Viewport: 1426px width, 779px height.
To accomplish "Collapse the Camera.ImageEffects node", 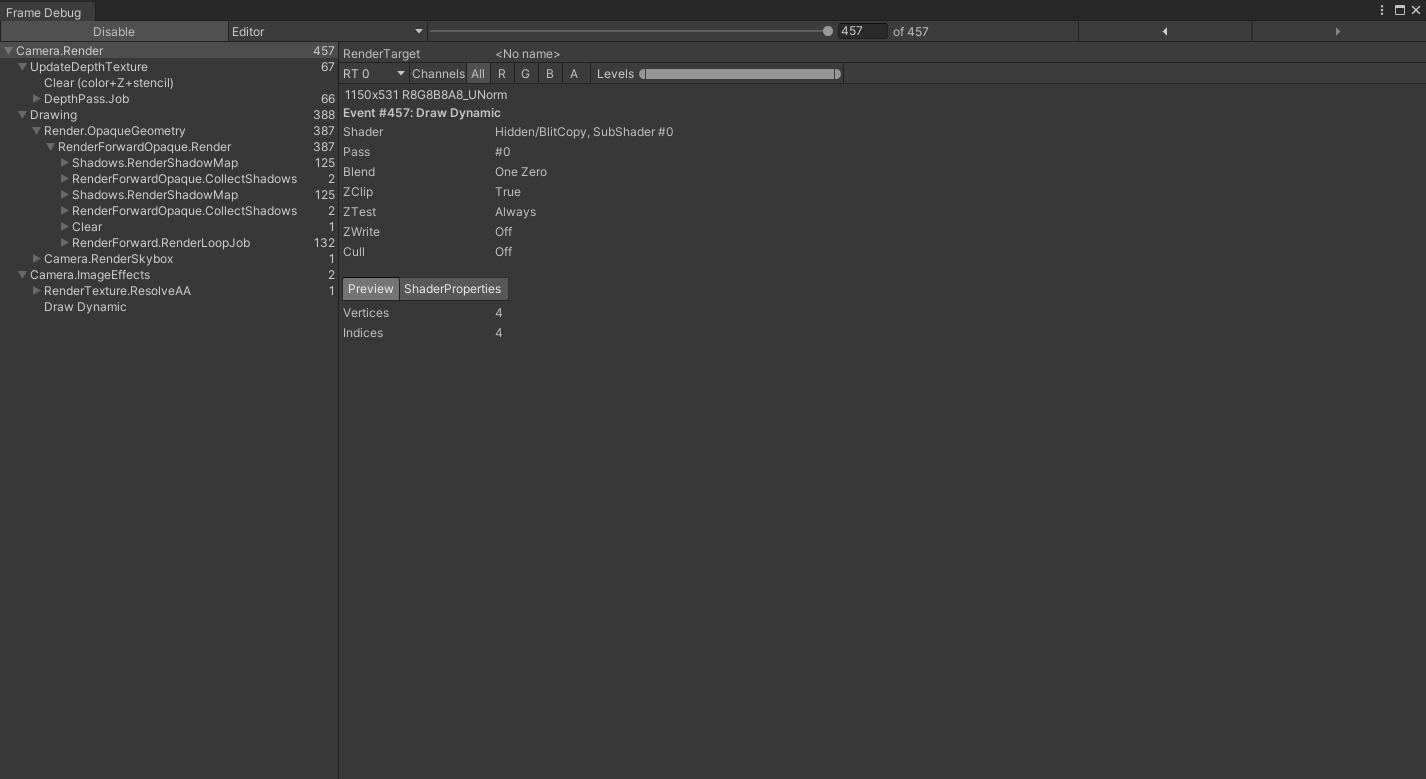I will (22, 275).
